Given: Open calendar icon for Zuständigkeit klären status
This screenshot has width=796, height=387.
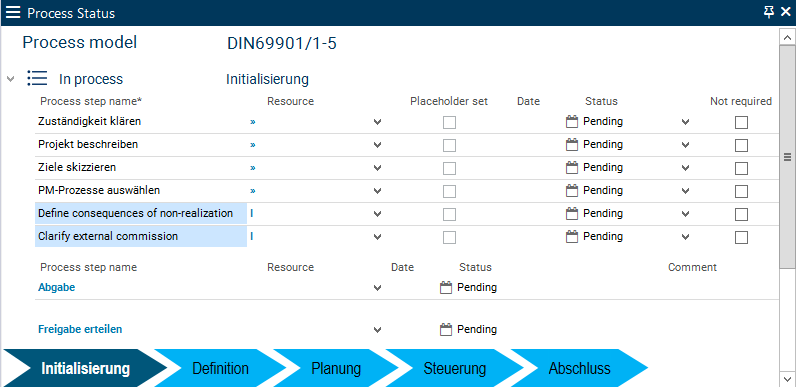Looking at the screenshot, I should pyautogui.click(x=572, y=121).
